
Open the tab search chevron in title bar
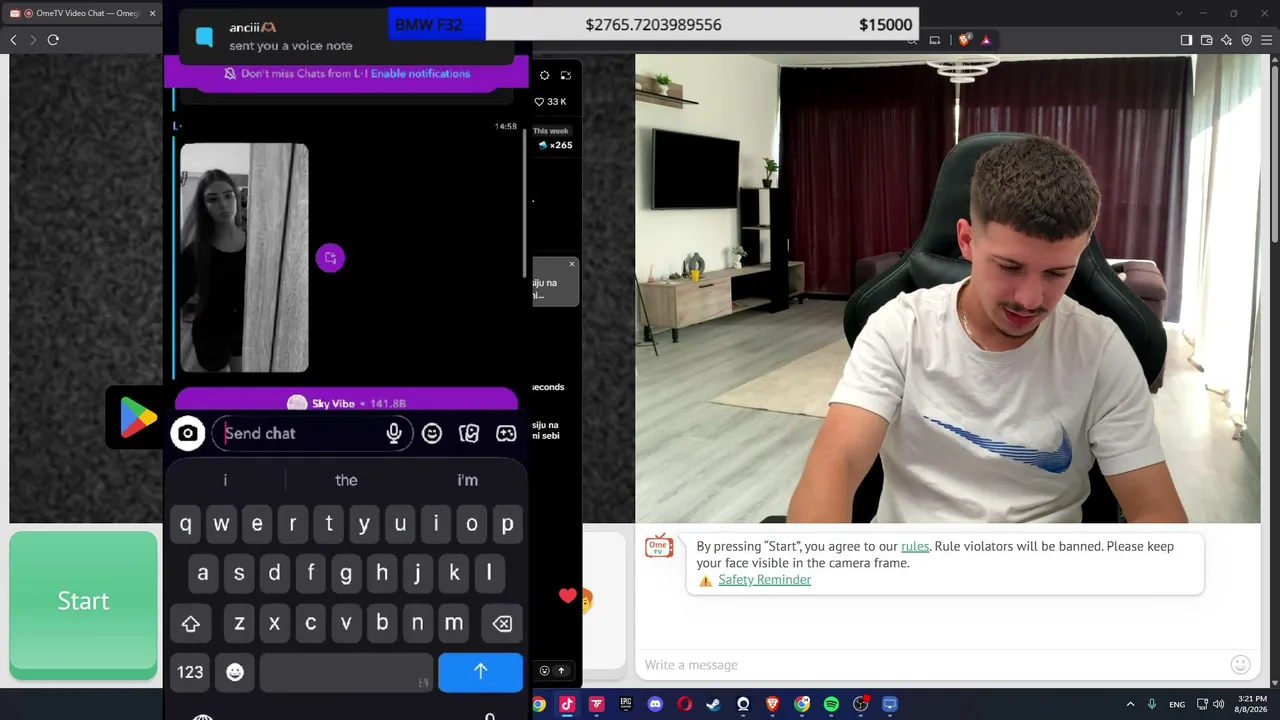1179,13
